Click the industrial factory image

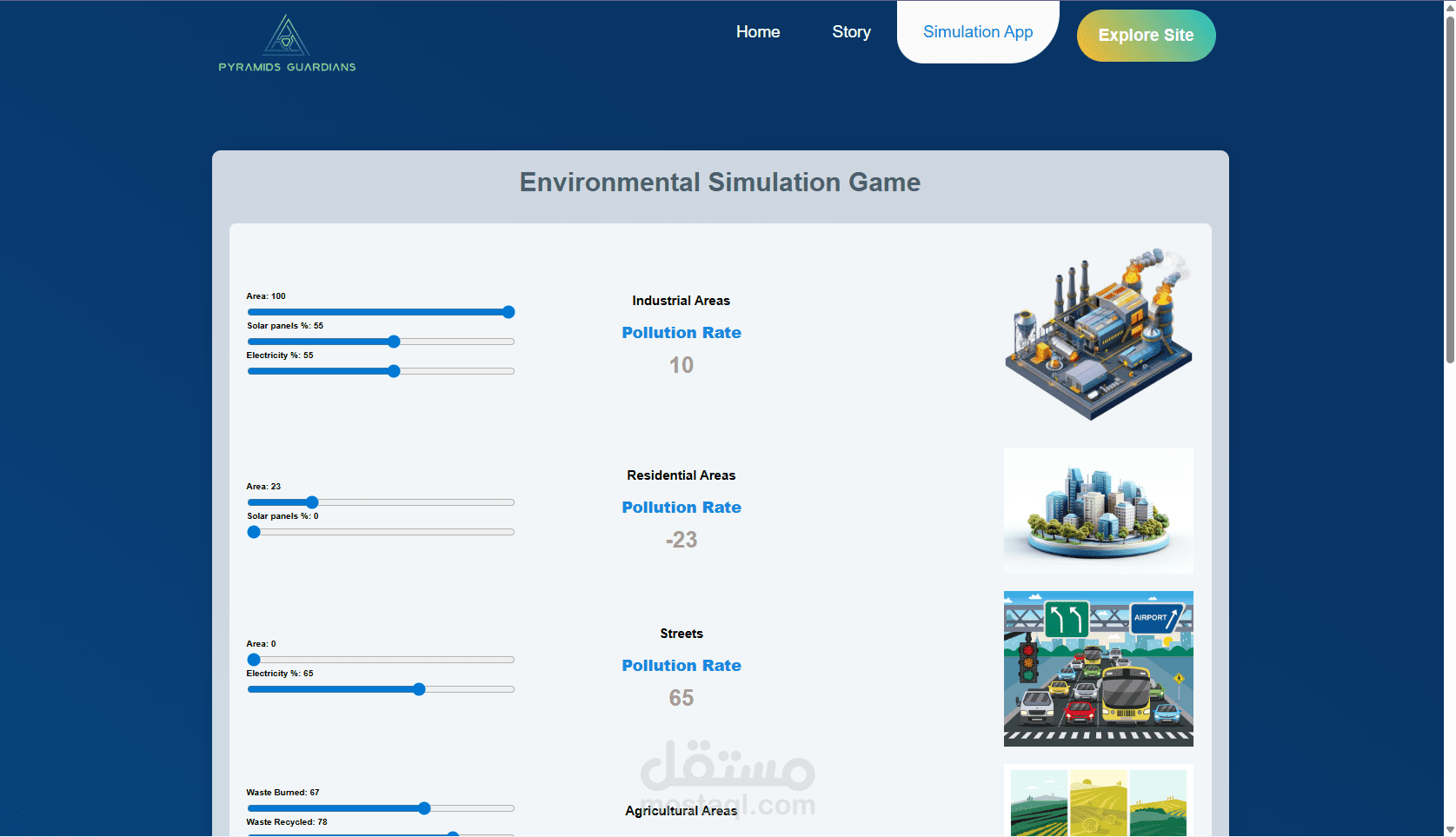pos(1099,334)
